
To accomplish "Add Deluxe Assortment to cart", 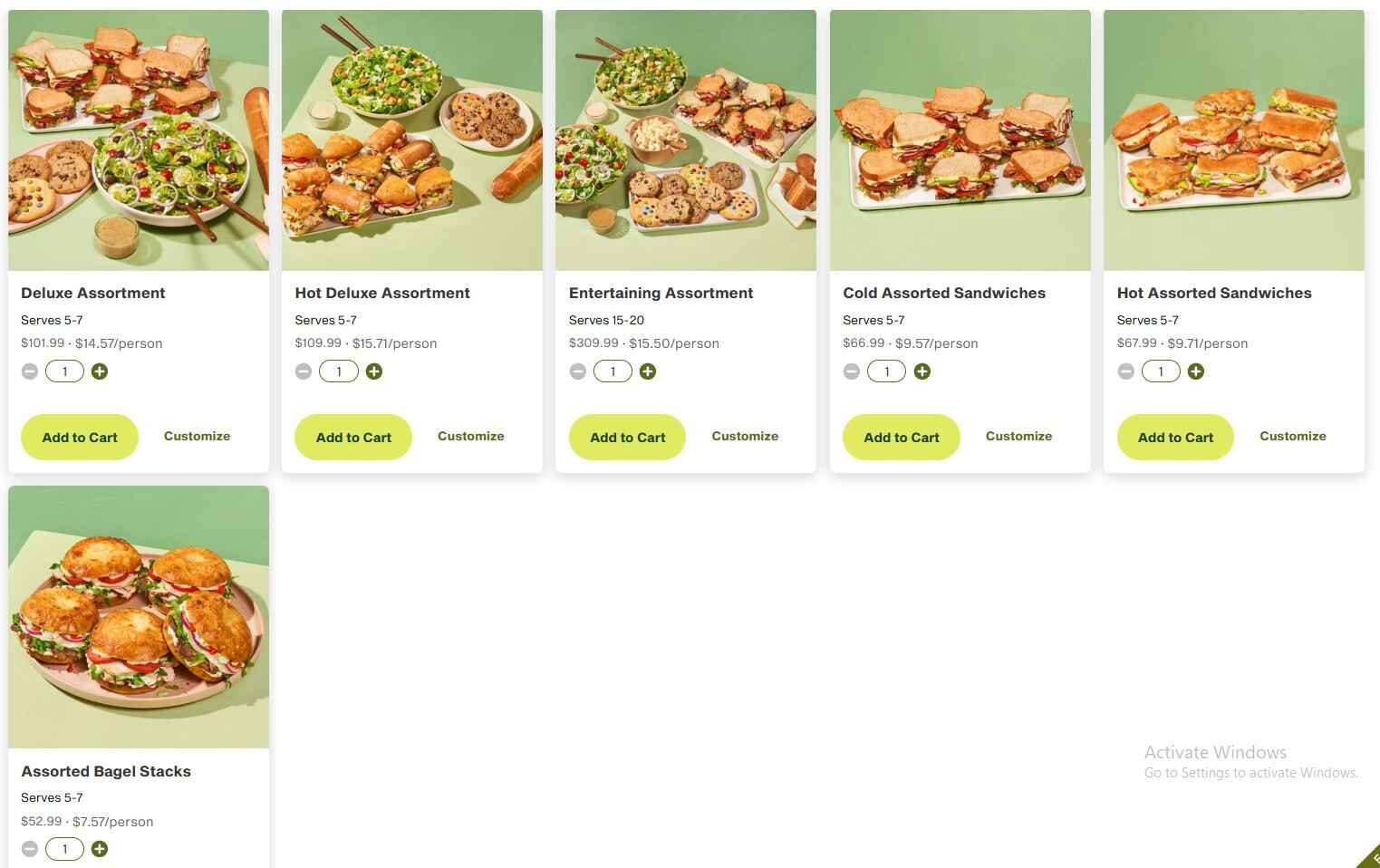I will tap(79, 437).
